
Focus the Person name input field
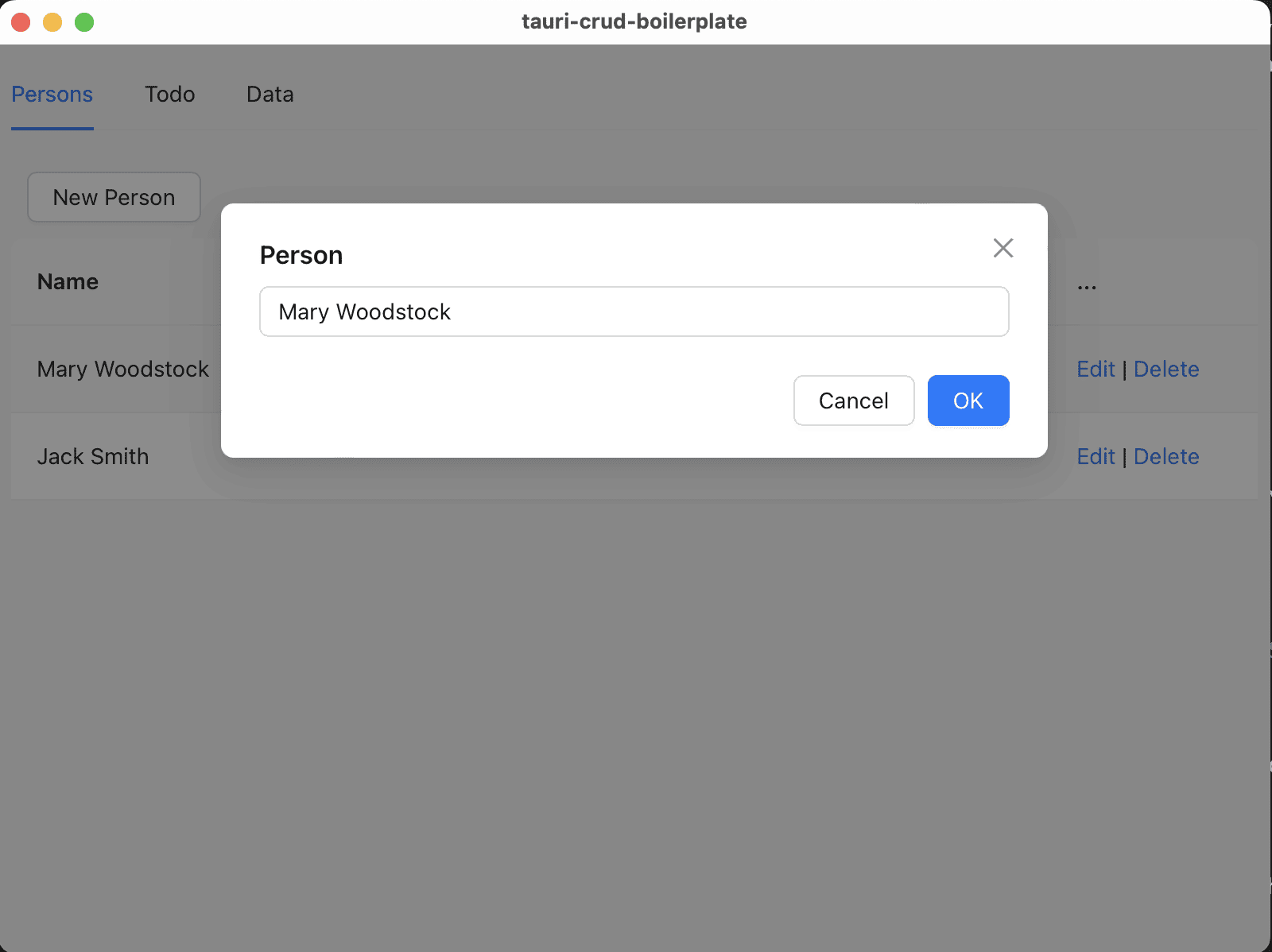click(x=634, y=312)
